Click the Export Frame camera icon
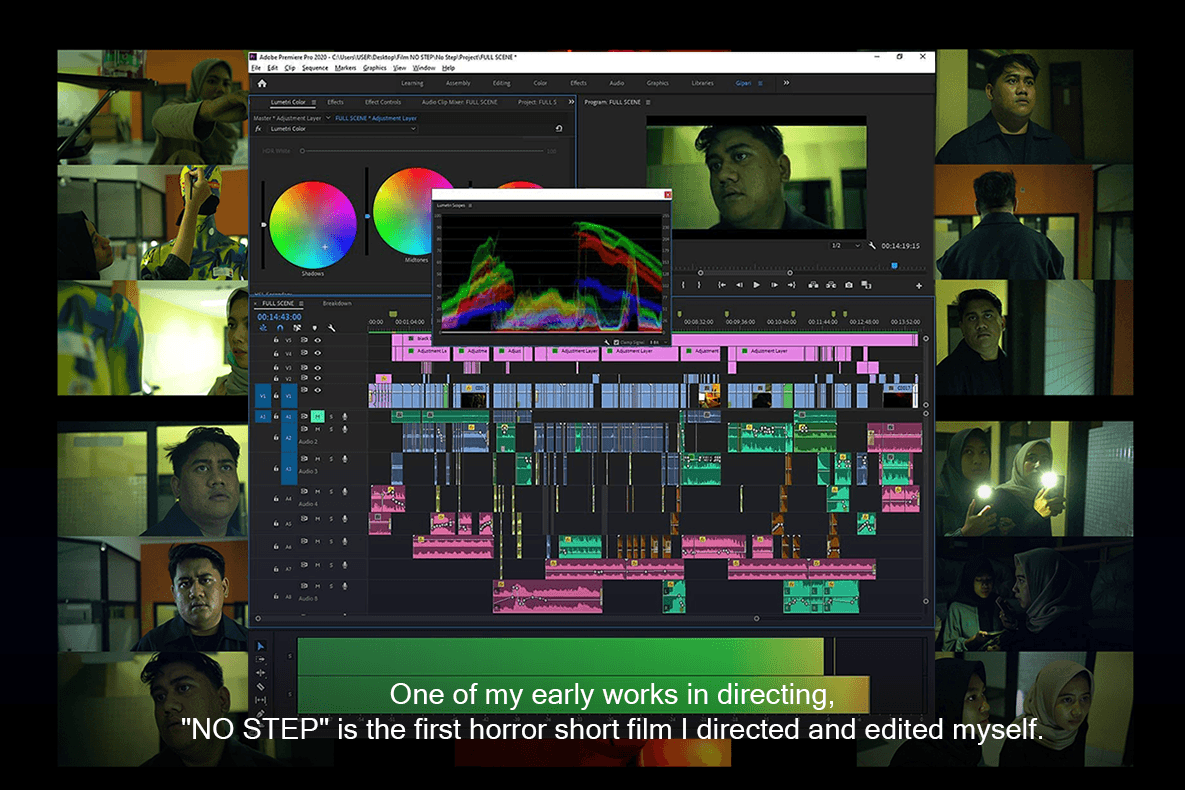 click(x=849, y=284)
